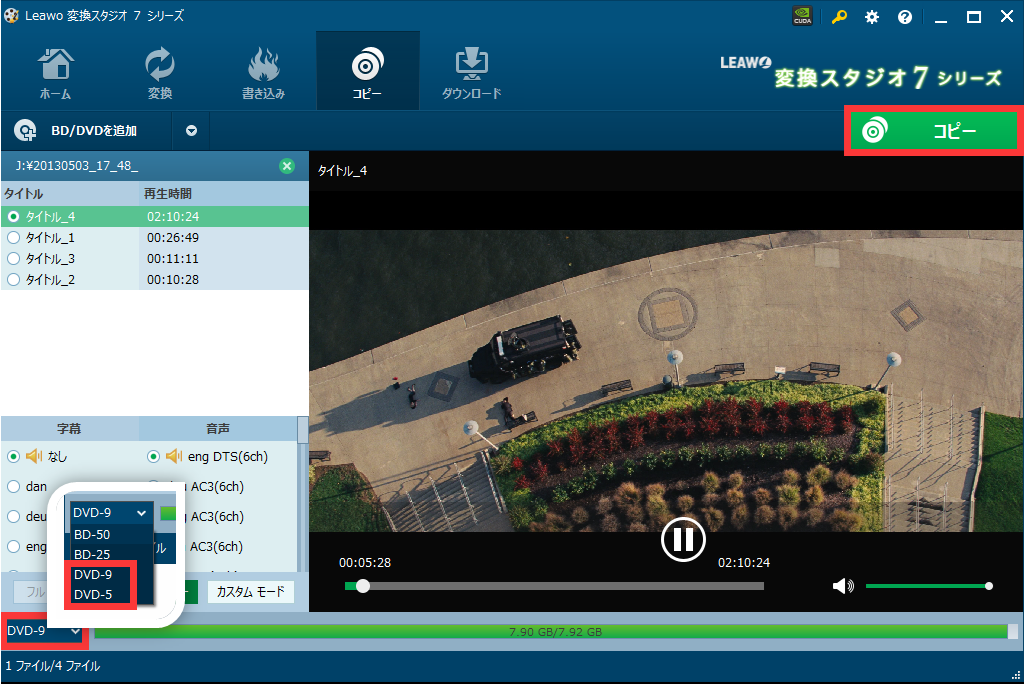
Task: Open the DVD-9 disc type dropdown
Action: coord(42,631)
